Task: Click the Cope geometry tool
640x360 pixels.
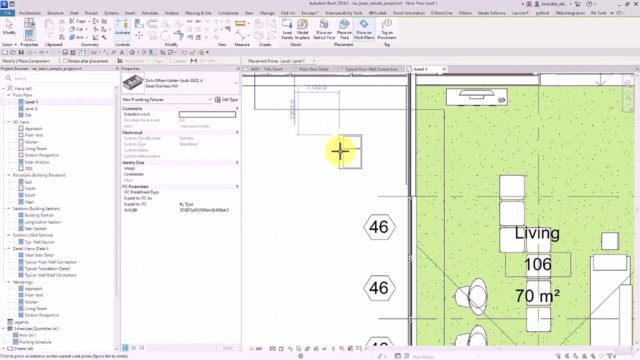Action: (x=78, y=21)
